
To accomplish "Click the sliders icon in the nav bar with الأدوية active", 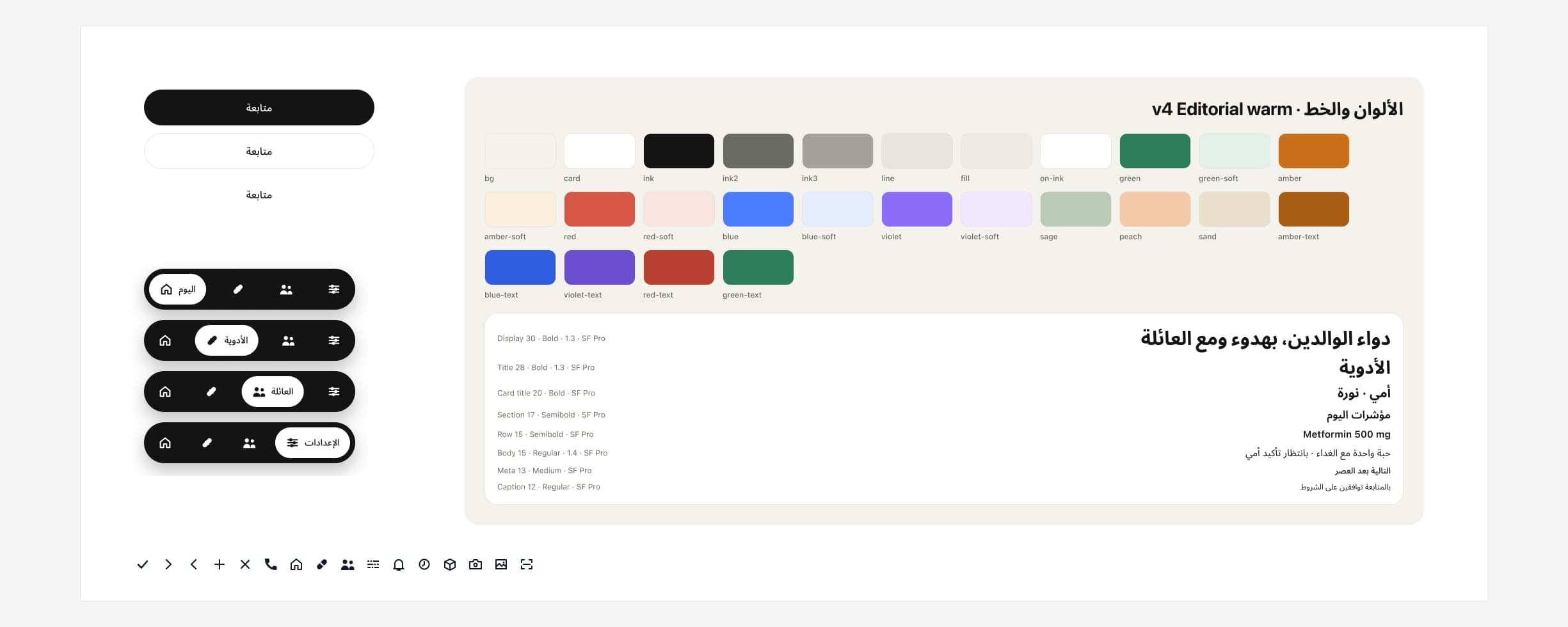I will (334, 340).
